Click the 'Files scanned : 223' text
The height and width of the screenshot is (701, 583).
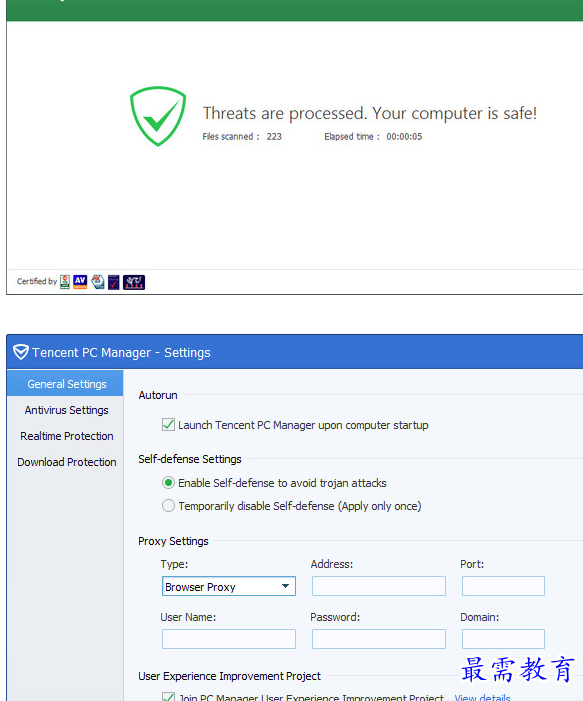pos(242,136)
